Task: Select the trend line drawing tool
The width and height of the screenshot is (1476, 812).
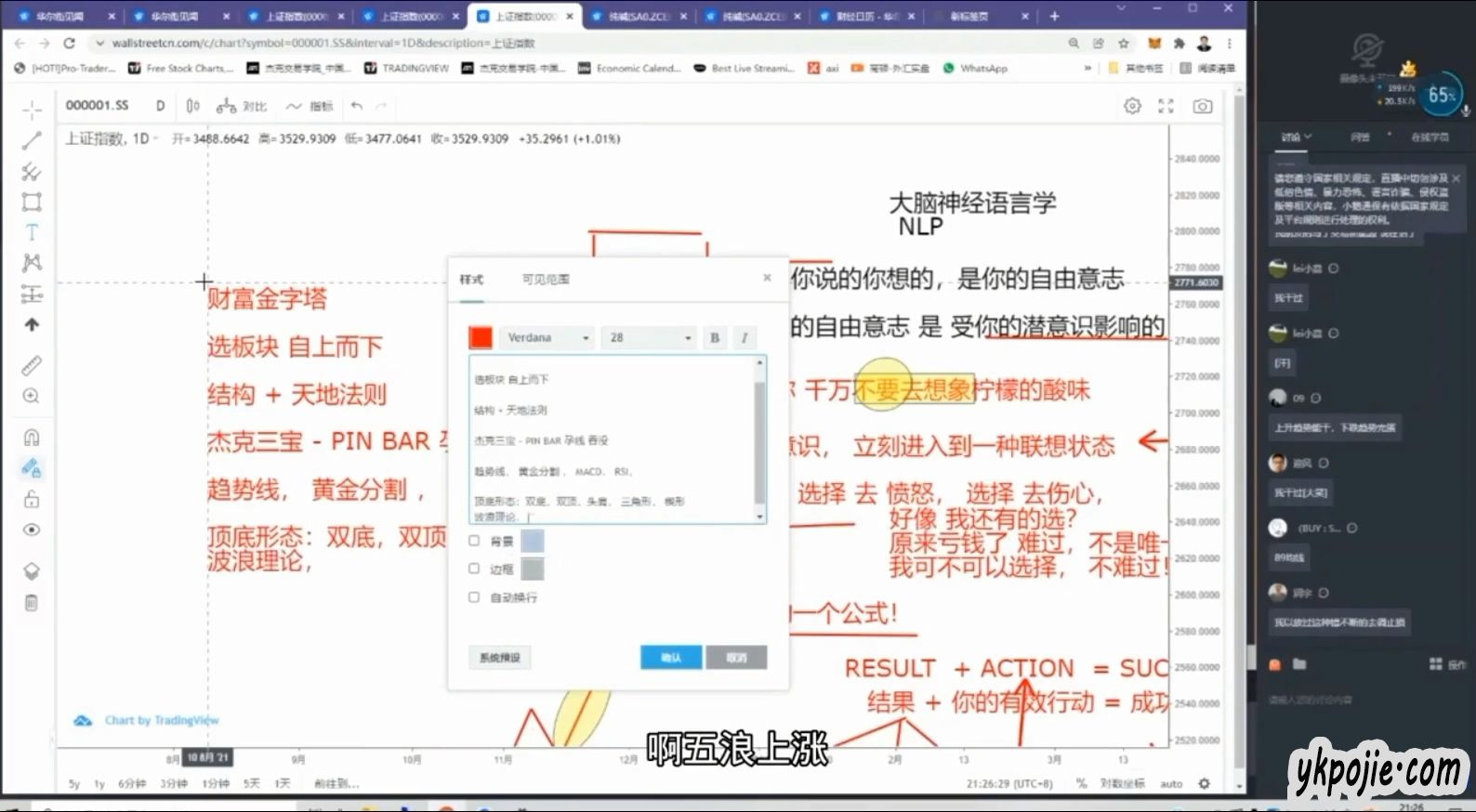Action: coord(32,141)
